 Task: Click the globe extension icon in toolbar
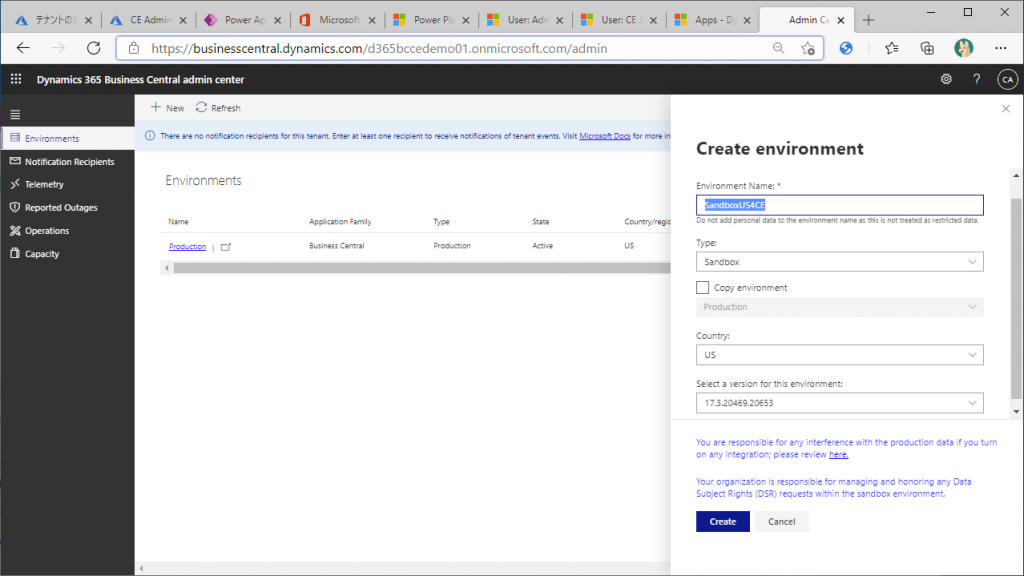click(846, 48)
